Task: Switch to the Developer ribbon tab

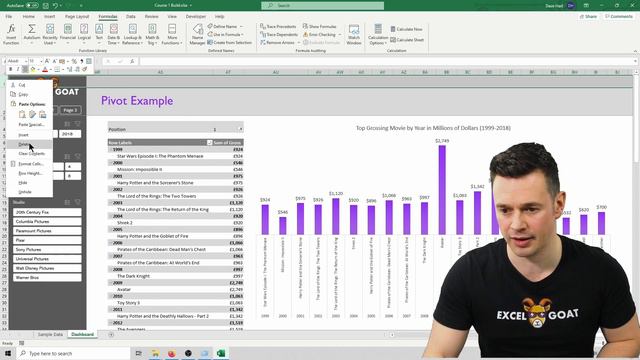Action: (196, 16)
